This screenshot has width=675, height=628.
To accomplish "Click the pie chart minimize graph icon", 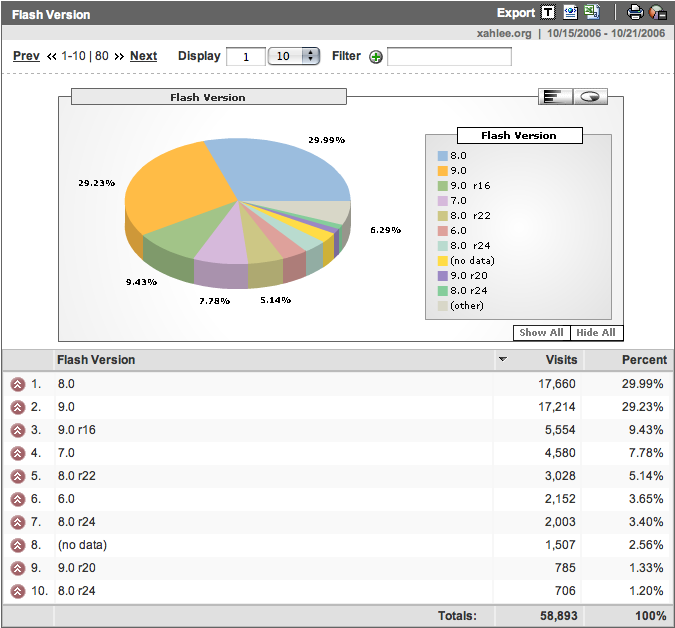I will 658,13.
